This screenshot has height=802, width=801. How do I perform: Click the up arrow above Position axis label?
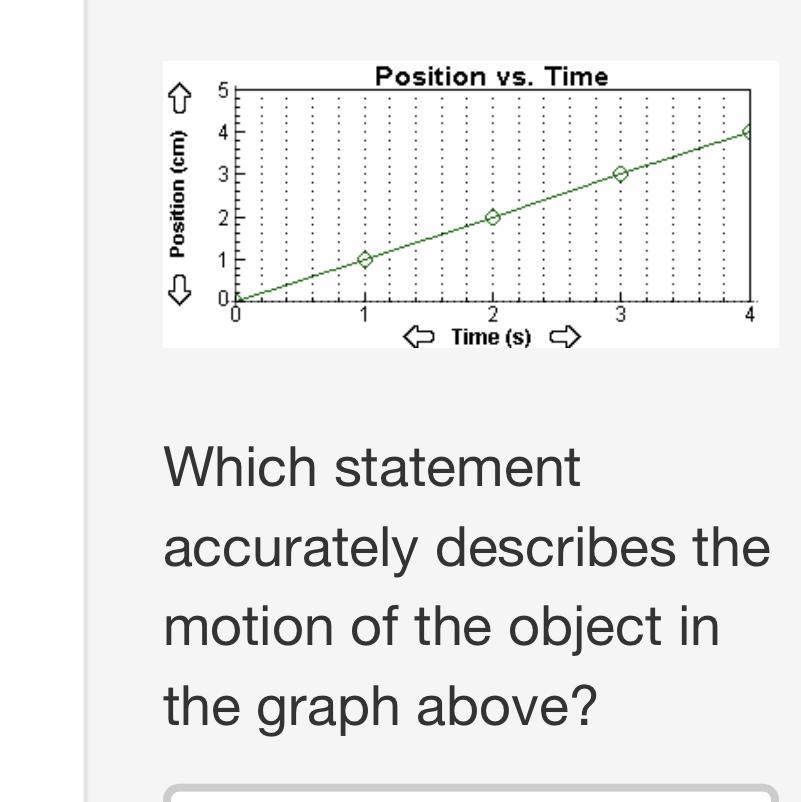pos(179,99)
